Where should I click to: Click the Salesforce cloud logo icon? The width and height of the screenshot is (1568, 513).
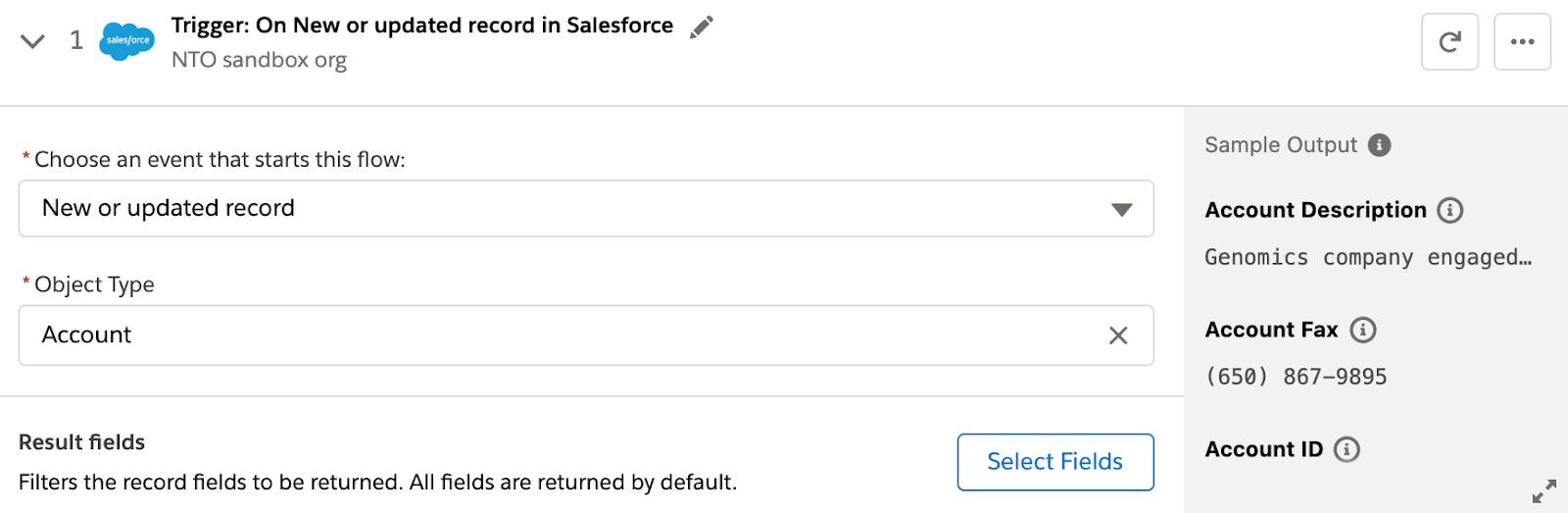(127, 41)
